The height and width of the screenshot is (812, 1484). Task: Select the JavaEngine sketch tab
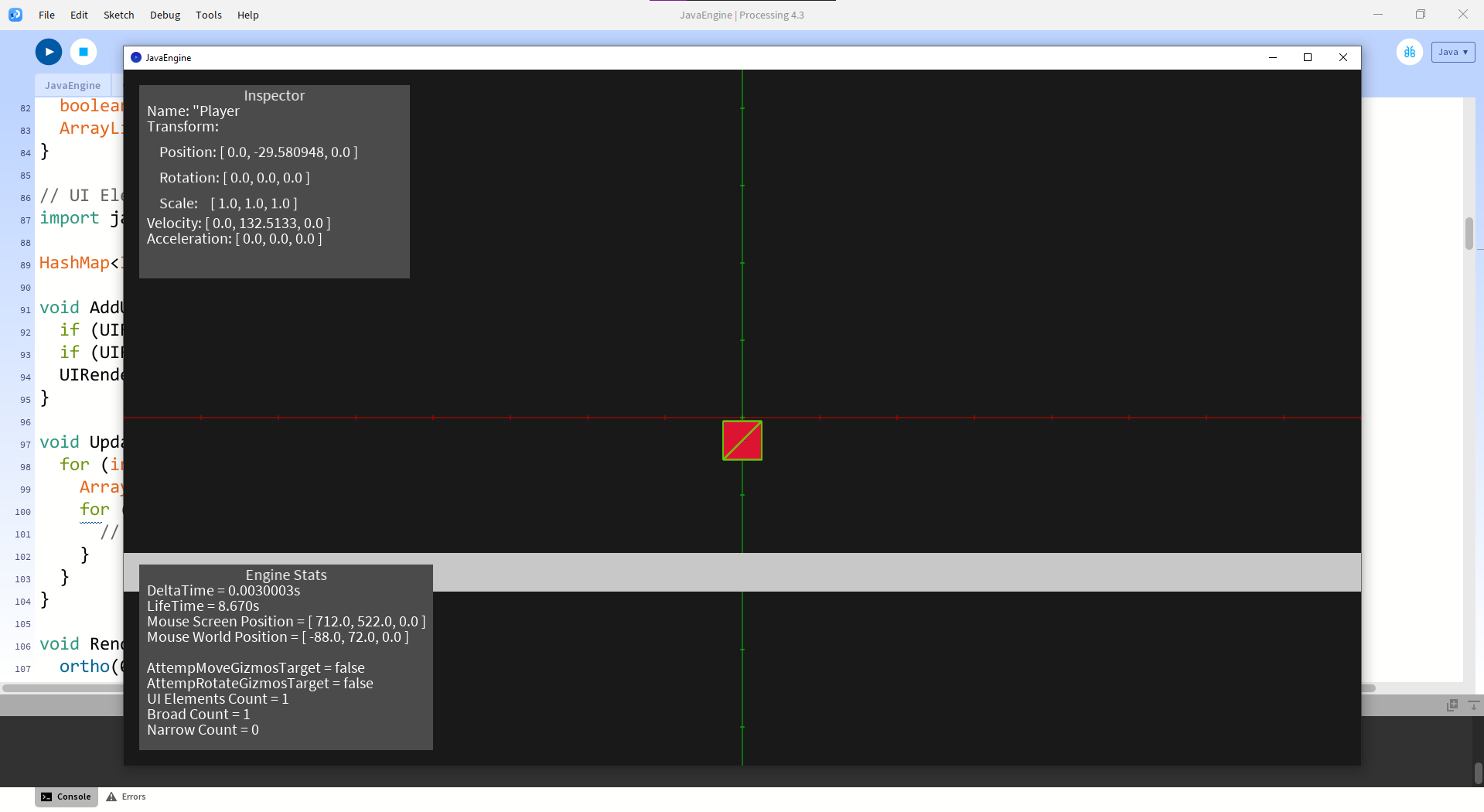[72, 85]
